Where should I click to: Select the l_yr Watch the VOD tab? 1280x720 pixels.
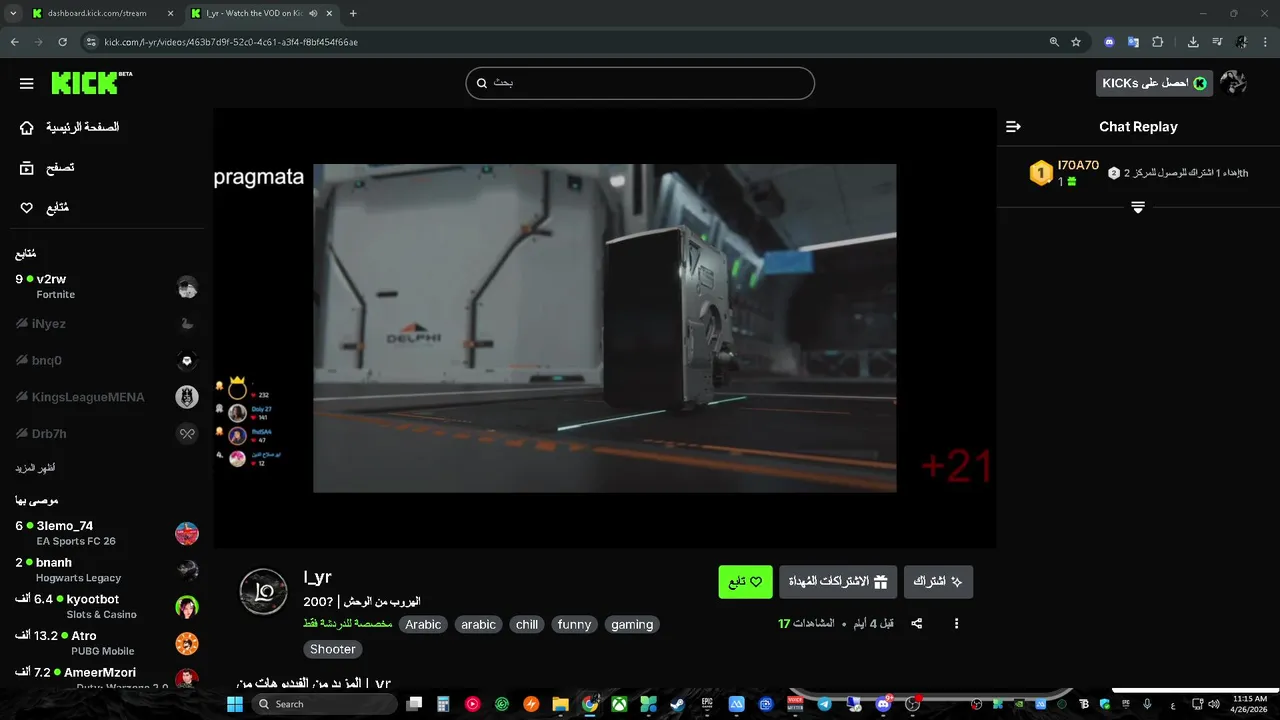263,13
